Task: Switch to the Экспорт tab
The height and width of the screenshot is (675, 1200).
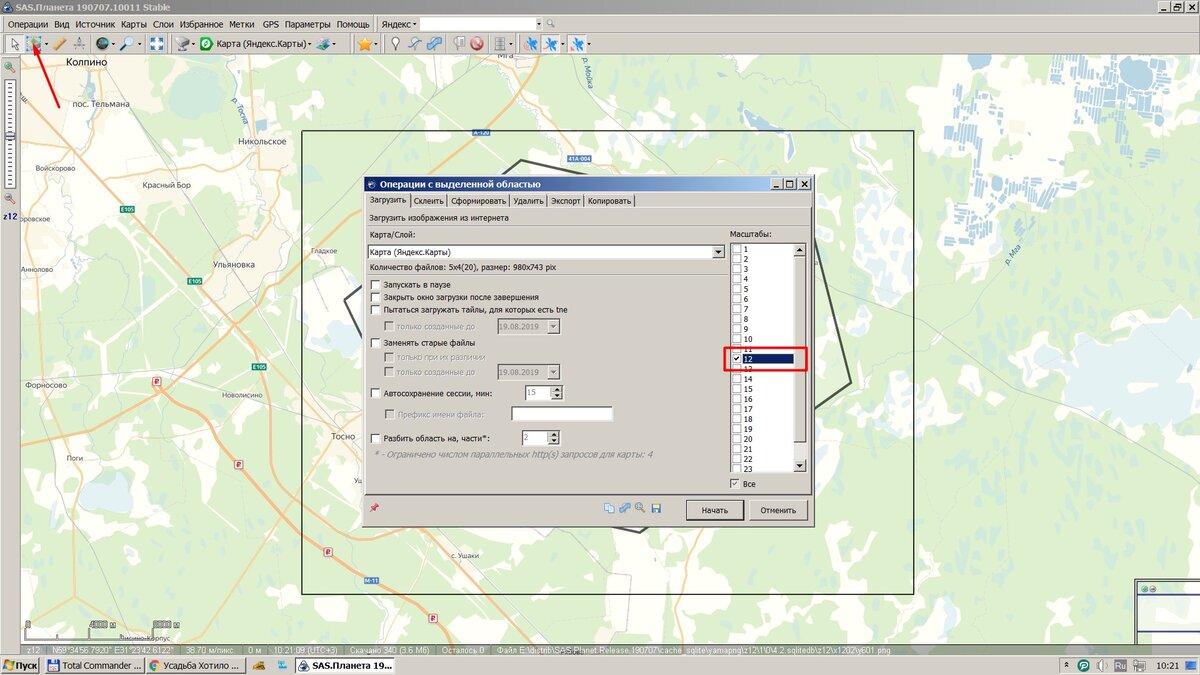Action: click(x=566, y=201)
